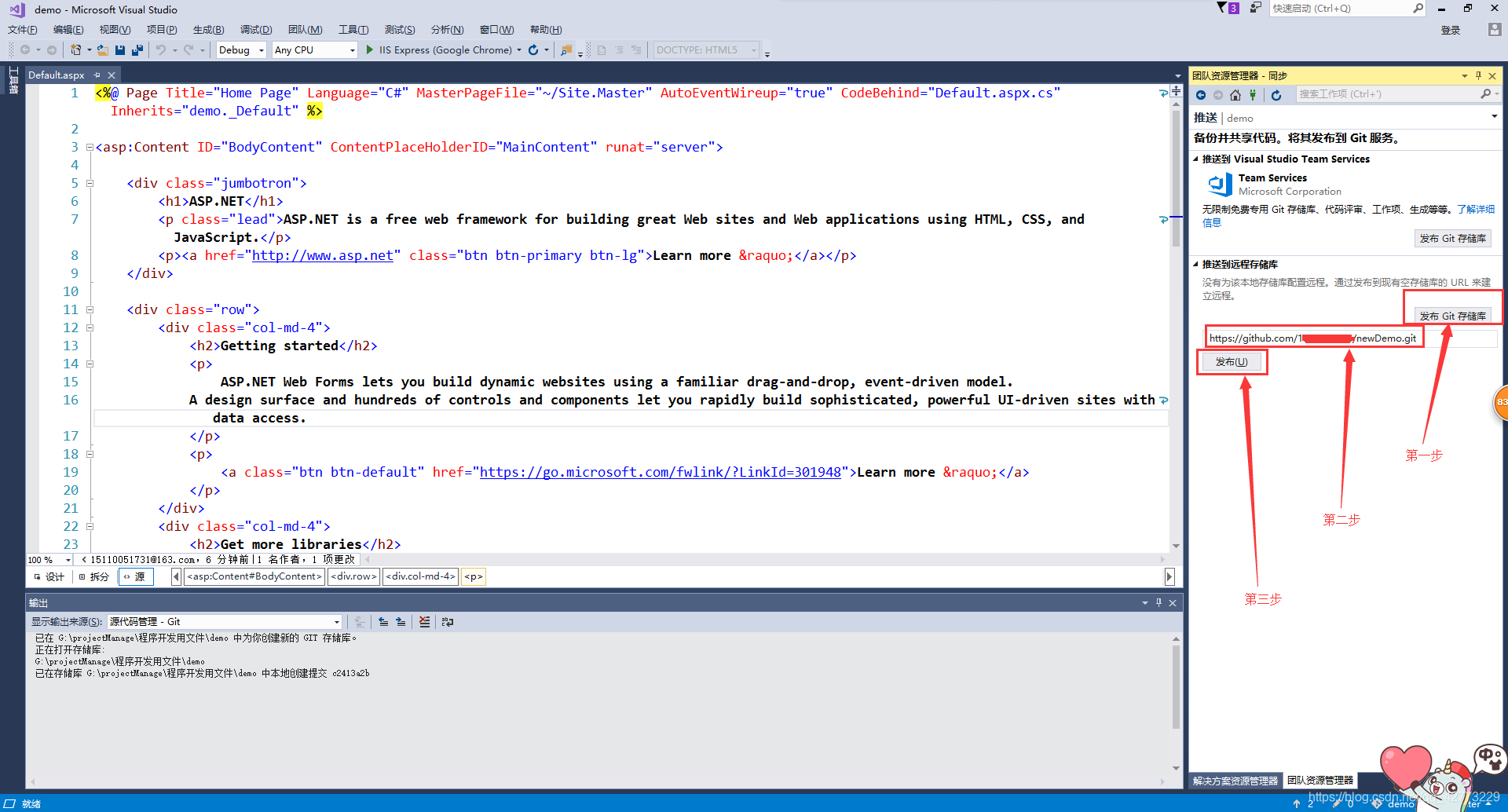The width and height of the screenshot is (1508, 812).
Task: Click Clear All icon in Output toolbar
Action: (425, 622)
